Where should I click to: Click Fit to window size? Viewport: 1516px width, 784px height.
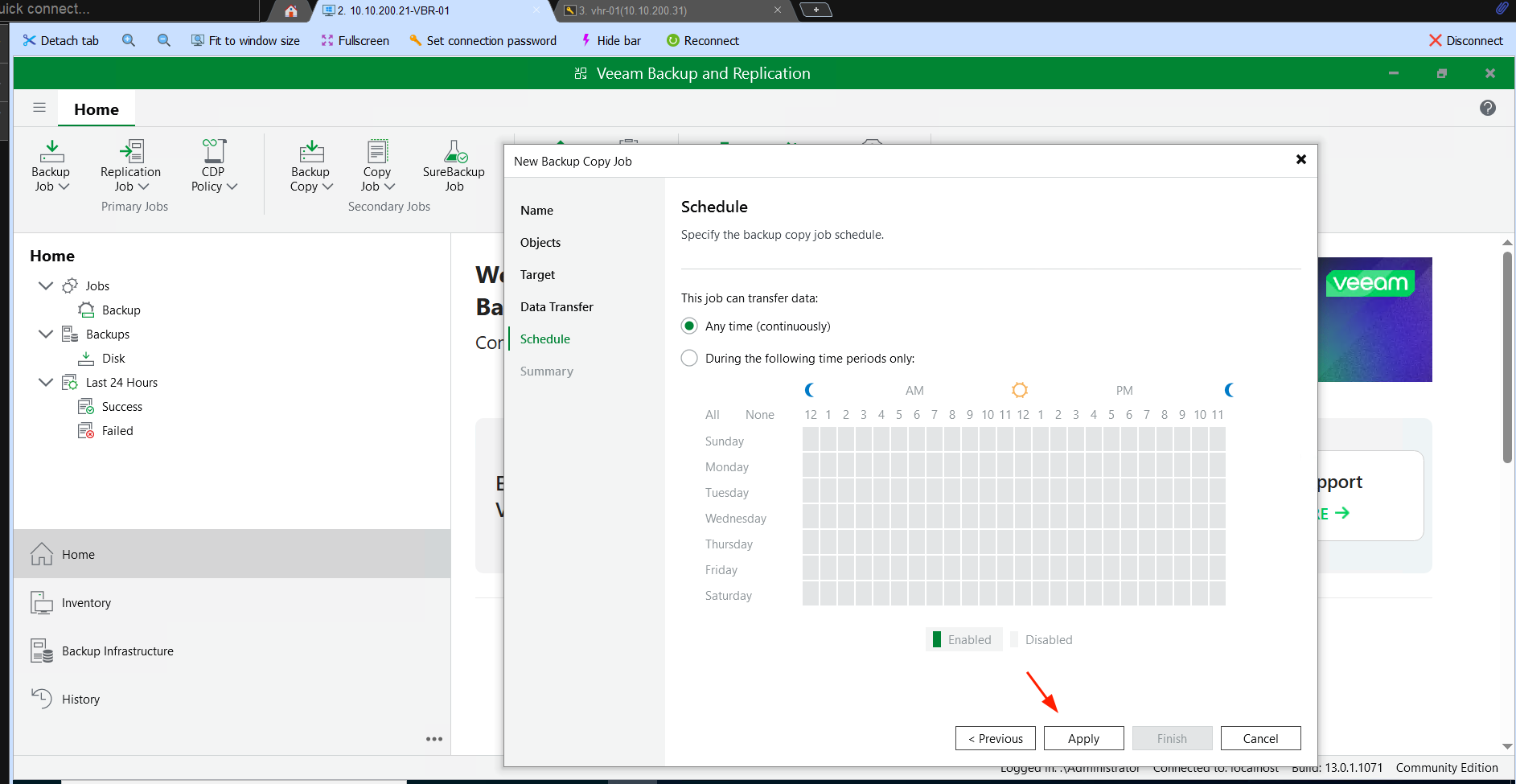[x=245, y=40]
